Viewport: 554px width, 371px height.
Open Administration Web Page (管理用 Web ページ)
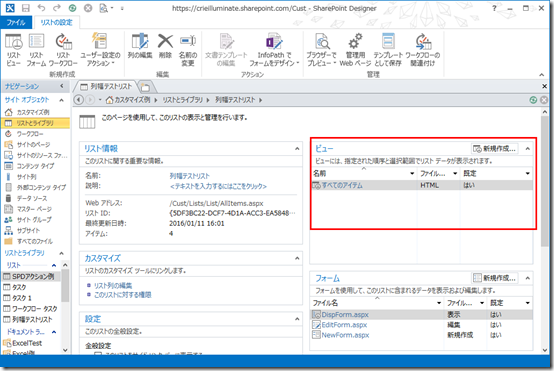355,50
